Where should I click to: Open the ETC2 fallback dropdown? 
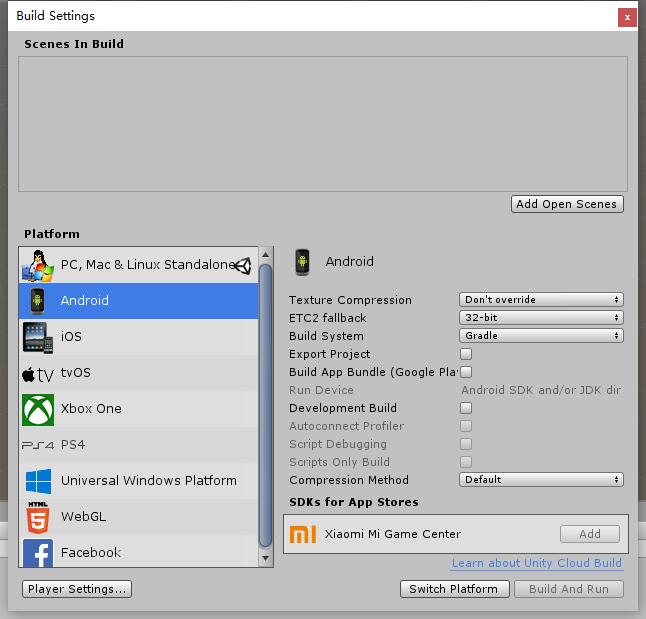[x=541, y=317]
